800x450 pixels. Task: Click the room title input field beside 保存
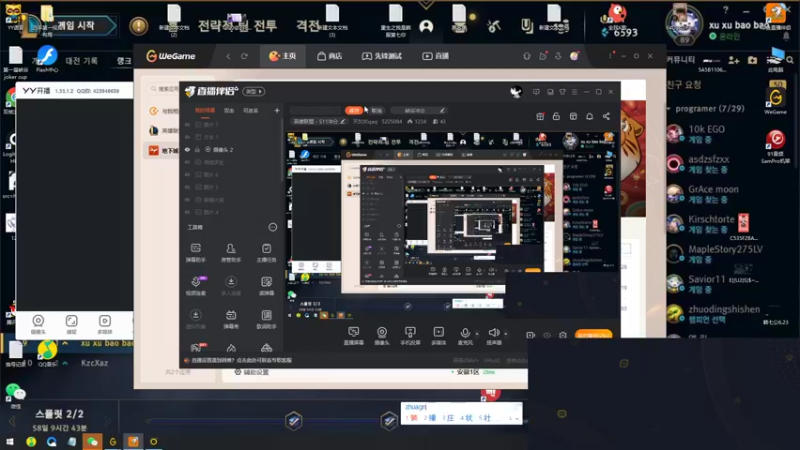315,110
